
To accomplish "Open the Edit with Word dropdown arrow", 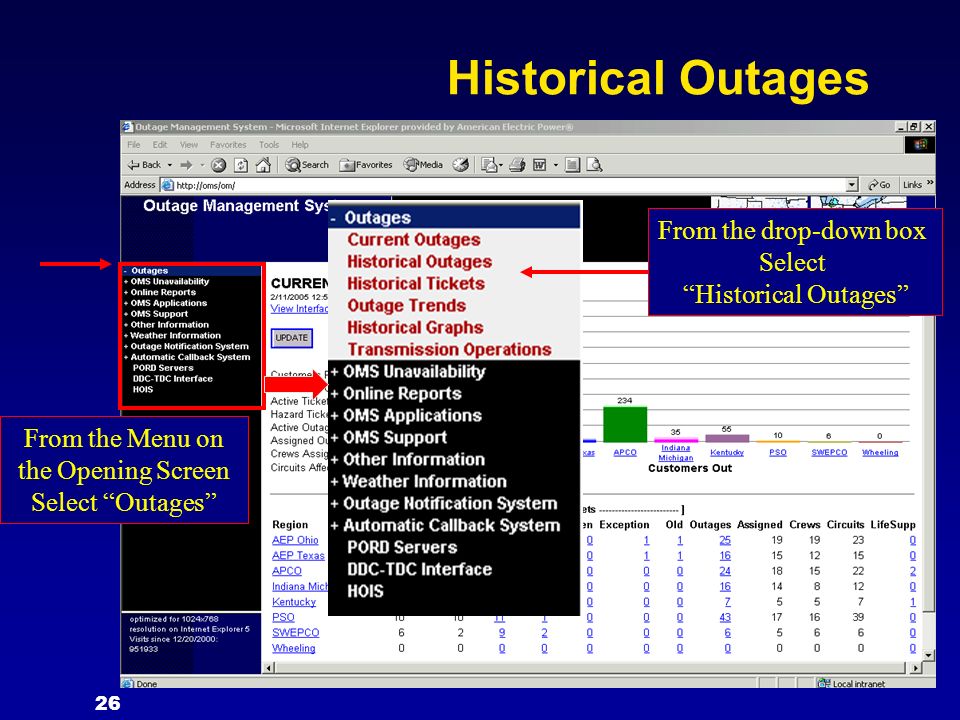I will click(555, 165).
